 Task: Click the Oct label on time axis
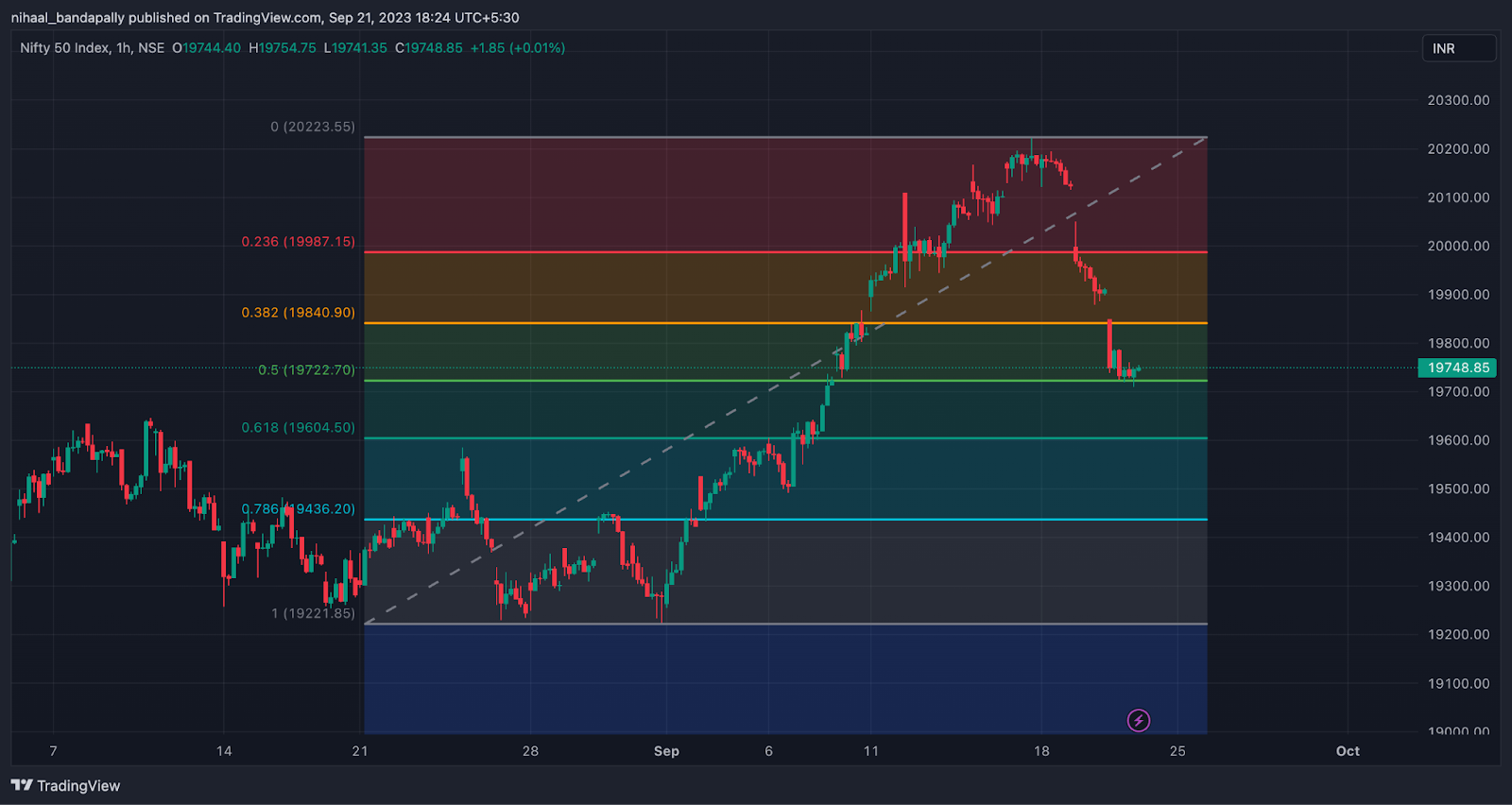[x=1348, y=751]
